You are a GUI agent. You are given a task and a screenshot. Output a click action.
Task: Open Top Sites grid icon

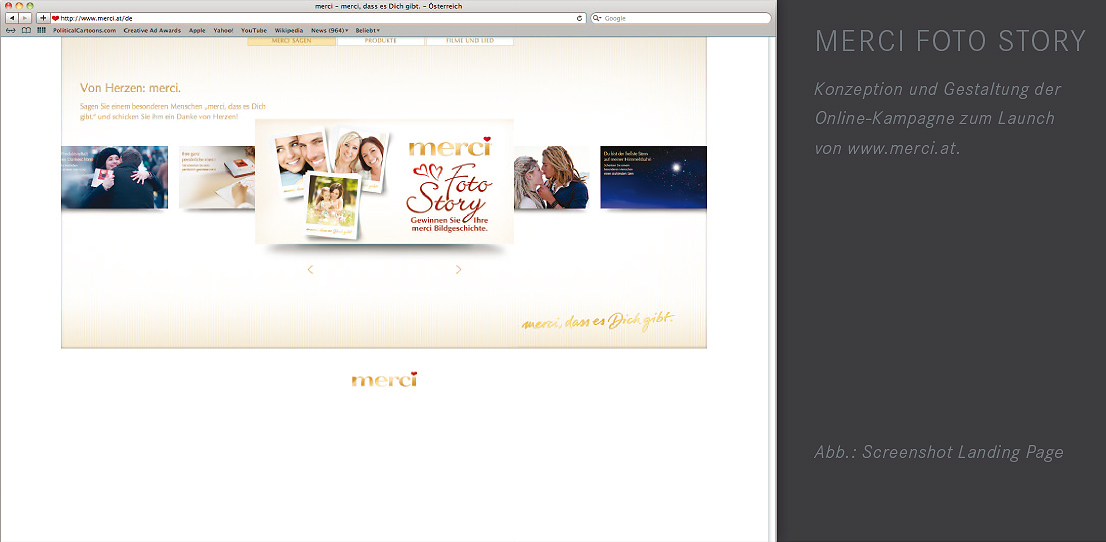[x=42, y=30]
